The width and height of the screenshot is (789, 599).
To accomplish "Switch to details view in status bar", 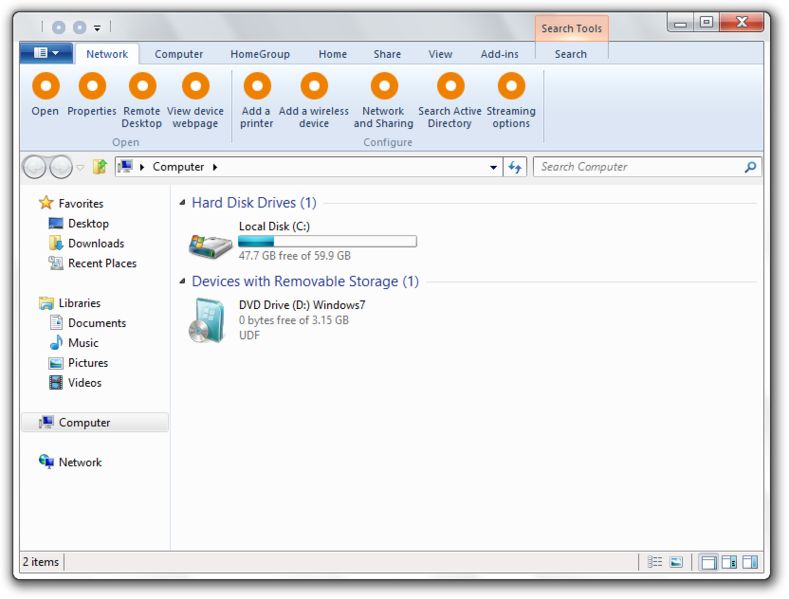I will (655, 562).
